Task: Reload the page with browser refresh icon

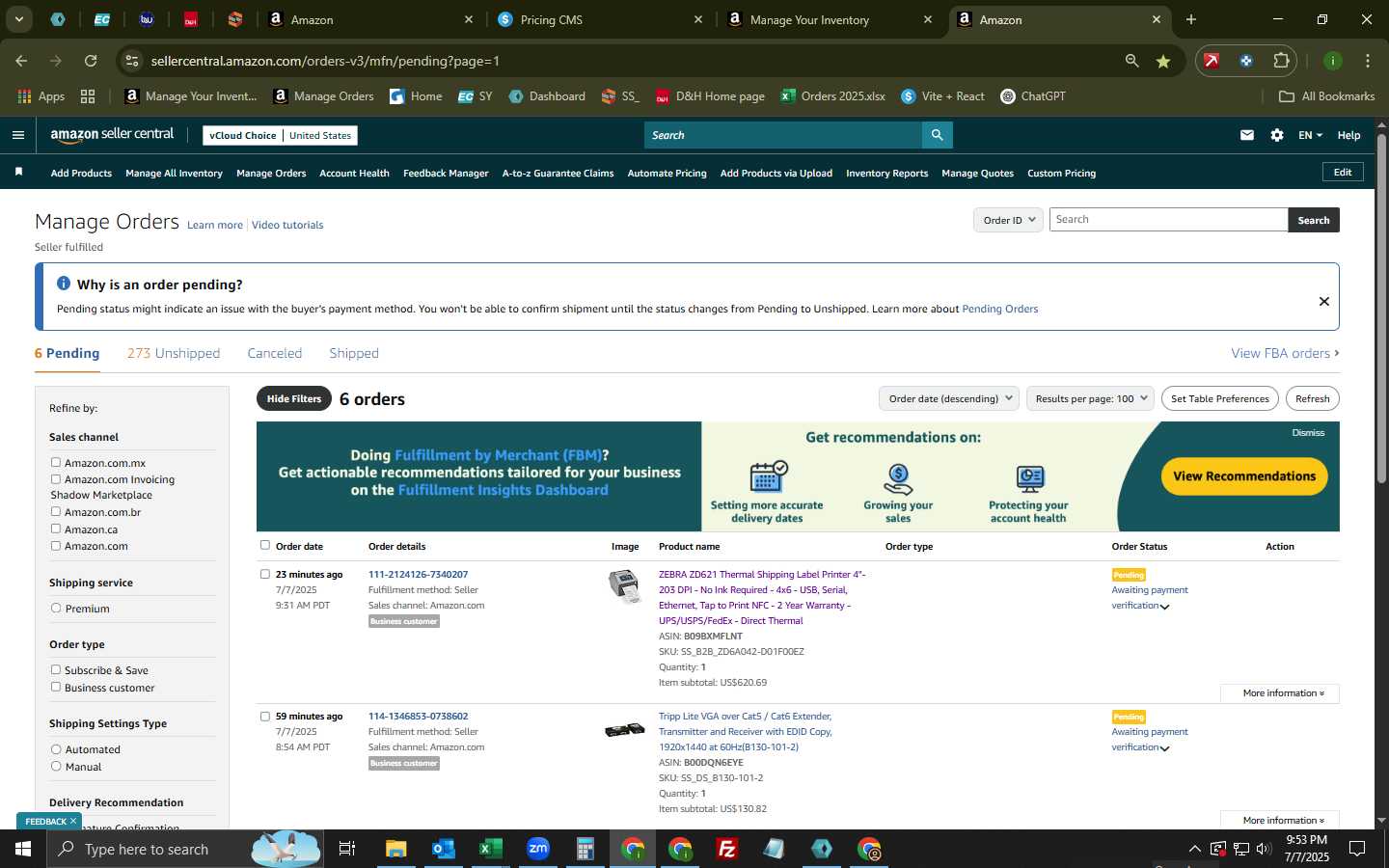Action: coord(91,61)
